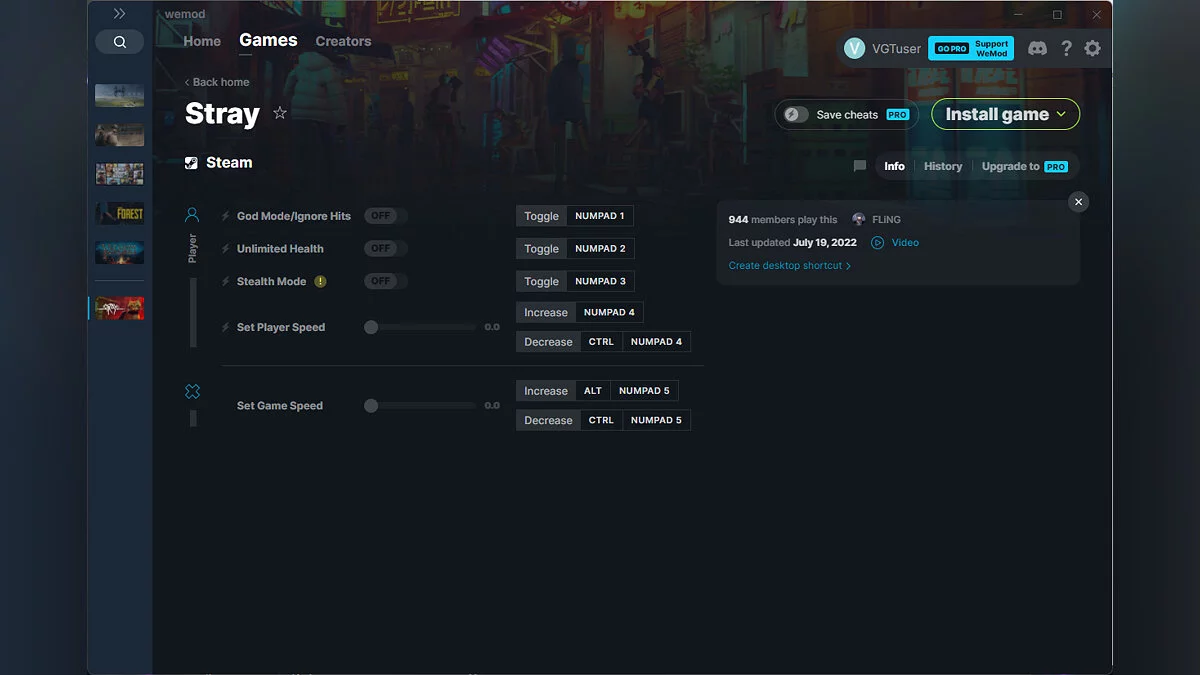Click Set Player Speed value 0.0
The height and width of the screenshot is (675, 1200).
[x=492, y=327]
